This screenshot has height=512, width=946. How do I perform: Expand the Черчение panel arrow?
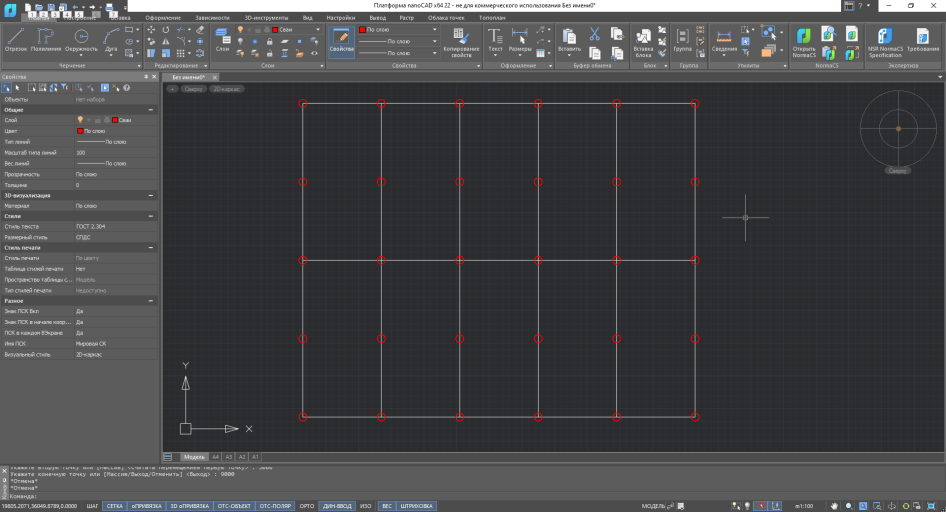(139, 66)
